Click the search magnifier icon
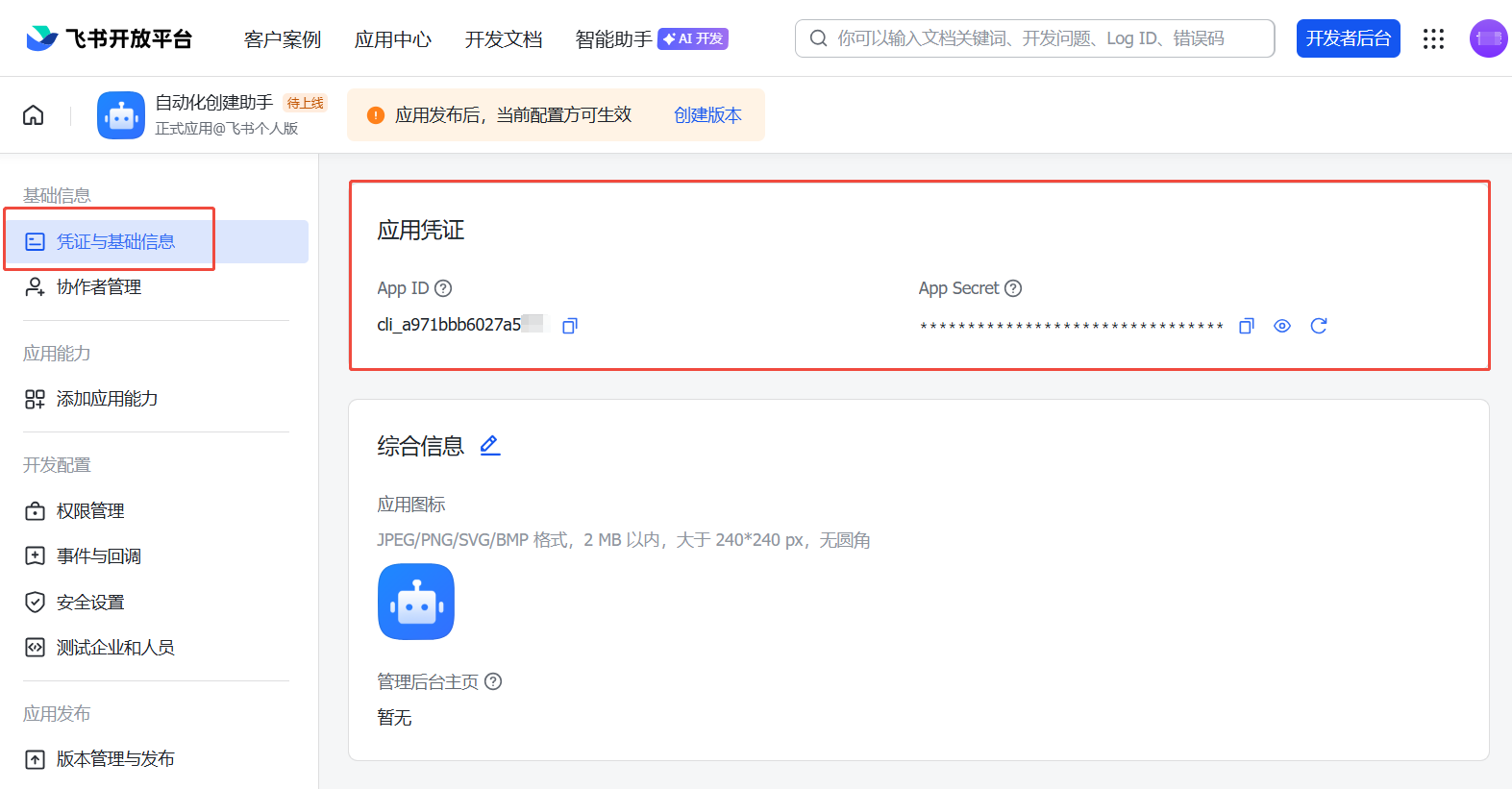 (x=819, y=38)
